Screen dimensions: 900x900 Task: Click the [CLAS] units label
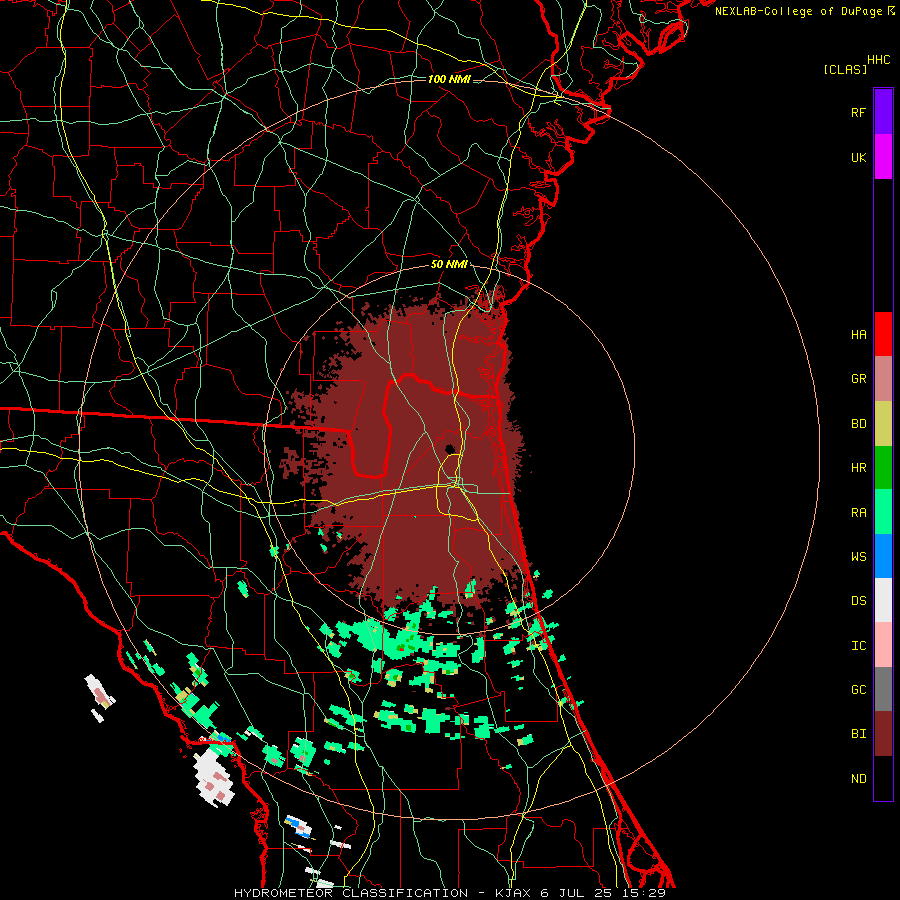[x=845, y=69]
